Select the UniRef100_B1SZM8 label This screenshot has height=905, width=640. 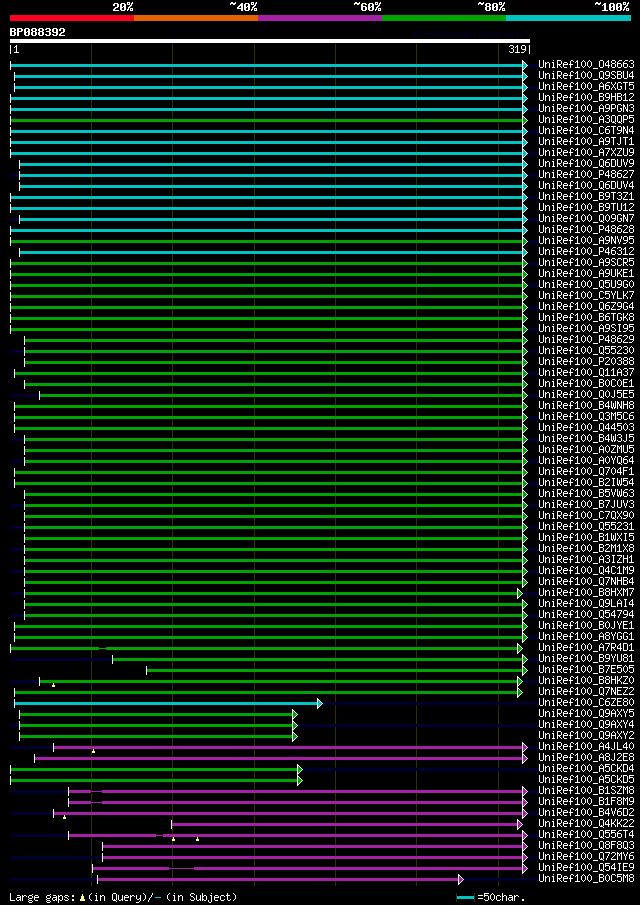[x=586, y=791]
